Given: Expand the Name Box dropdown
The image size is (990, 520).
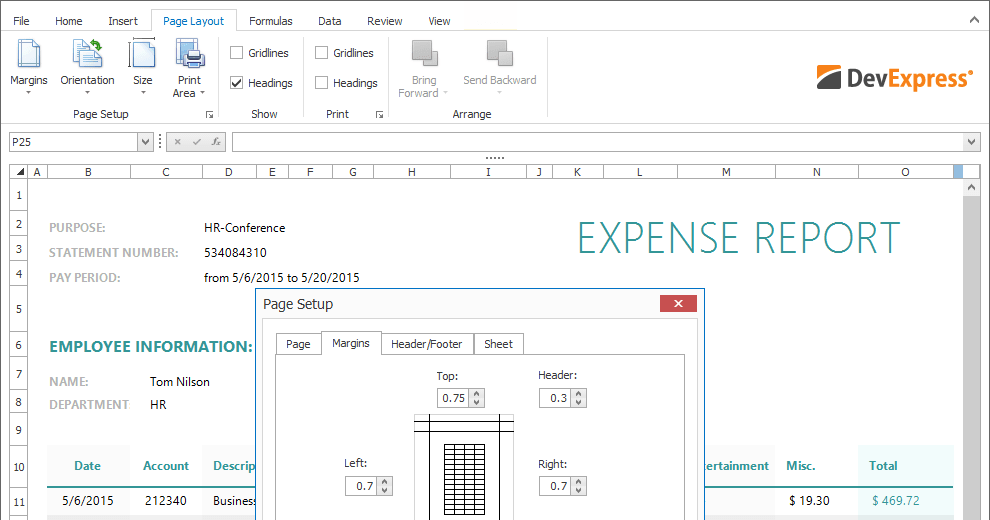Looking at the screenshot, I should coord(146,142).
